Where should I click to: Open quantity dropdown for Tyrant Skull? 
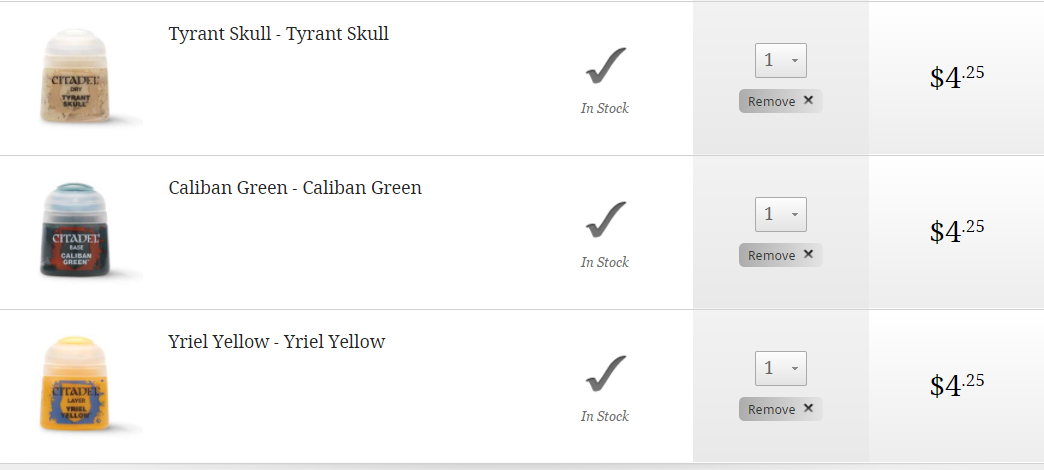tap(780, 60)
